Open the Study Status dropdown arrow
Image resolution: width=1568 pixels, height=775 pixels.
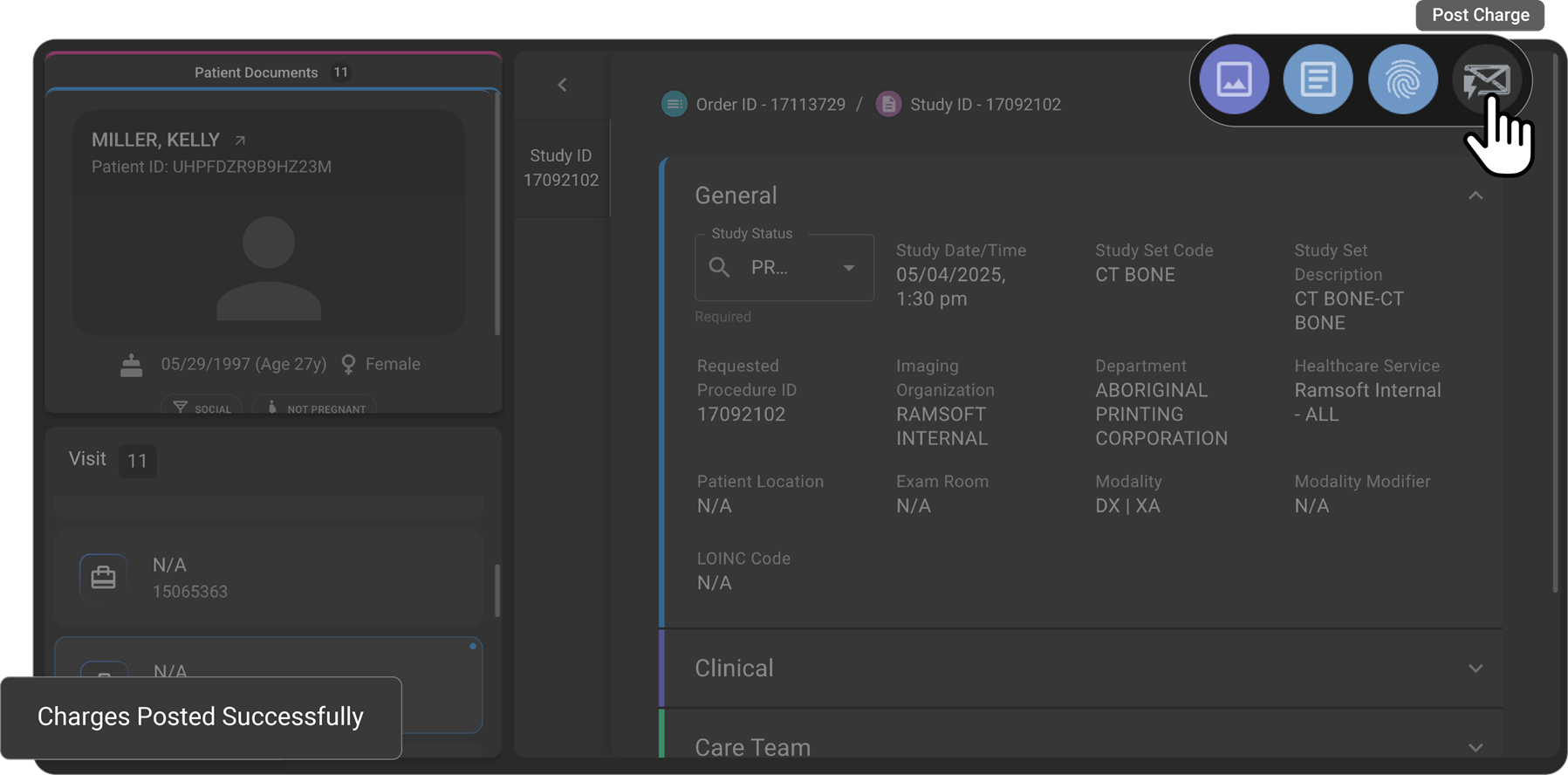(x=848, y=268)
